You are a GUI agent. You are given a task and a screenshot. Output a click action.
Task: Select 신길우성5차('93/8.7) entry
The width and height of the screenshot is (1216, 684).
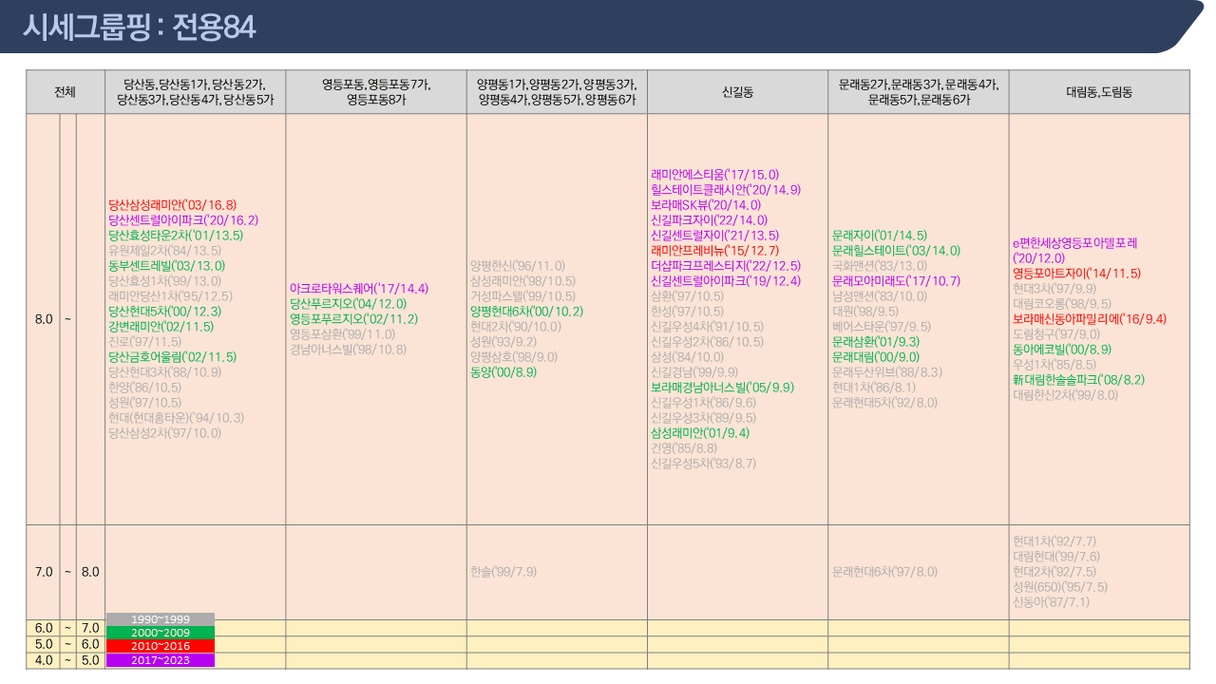[x=703, y=463]
